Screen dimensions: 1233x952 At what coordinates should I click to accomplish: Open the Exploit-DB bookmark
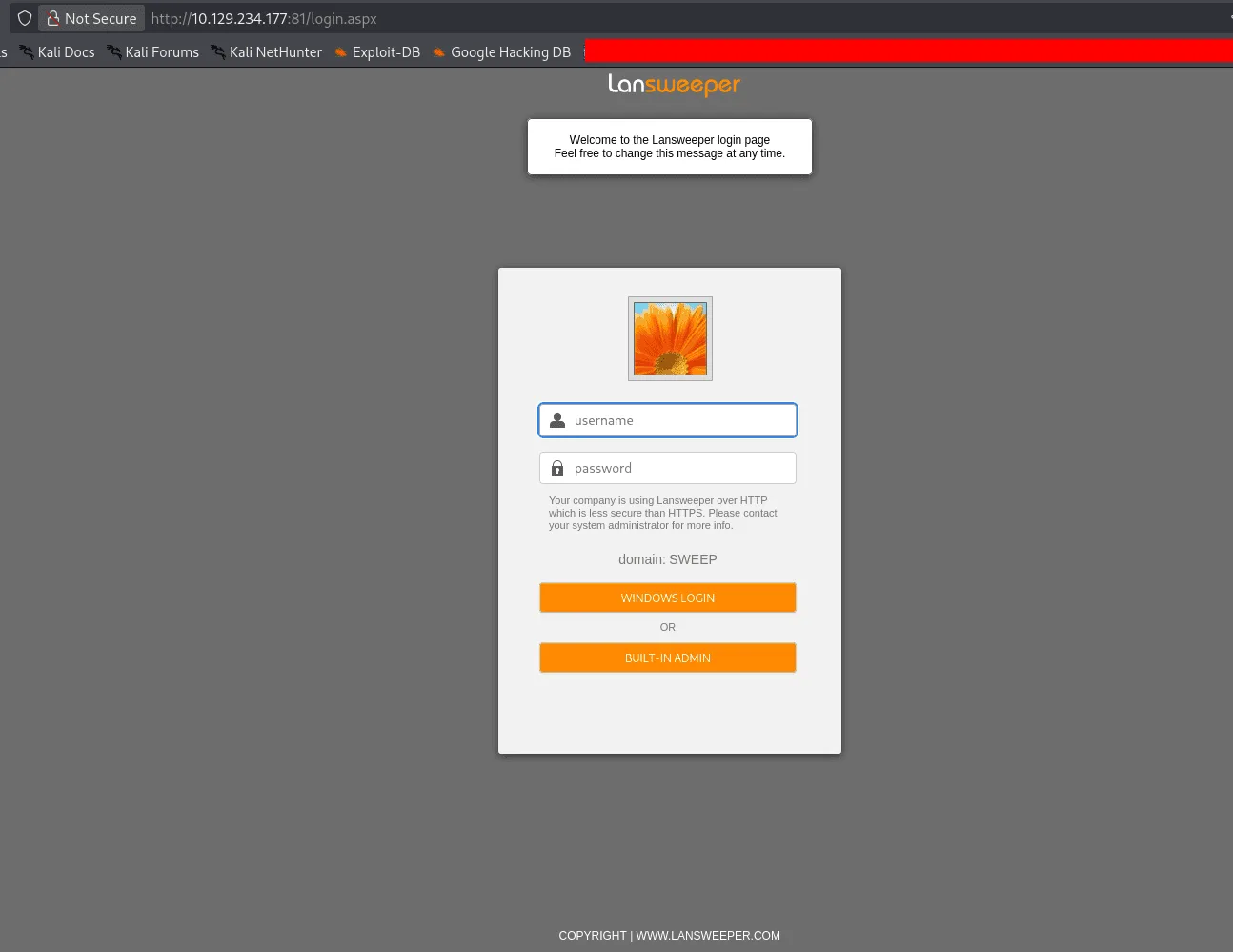[377, 52]
